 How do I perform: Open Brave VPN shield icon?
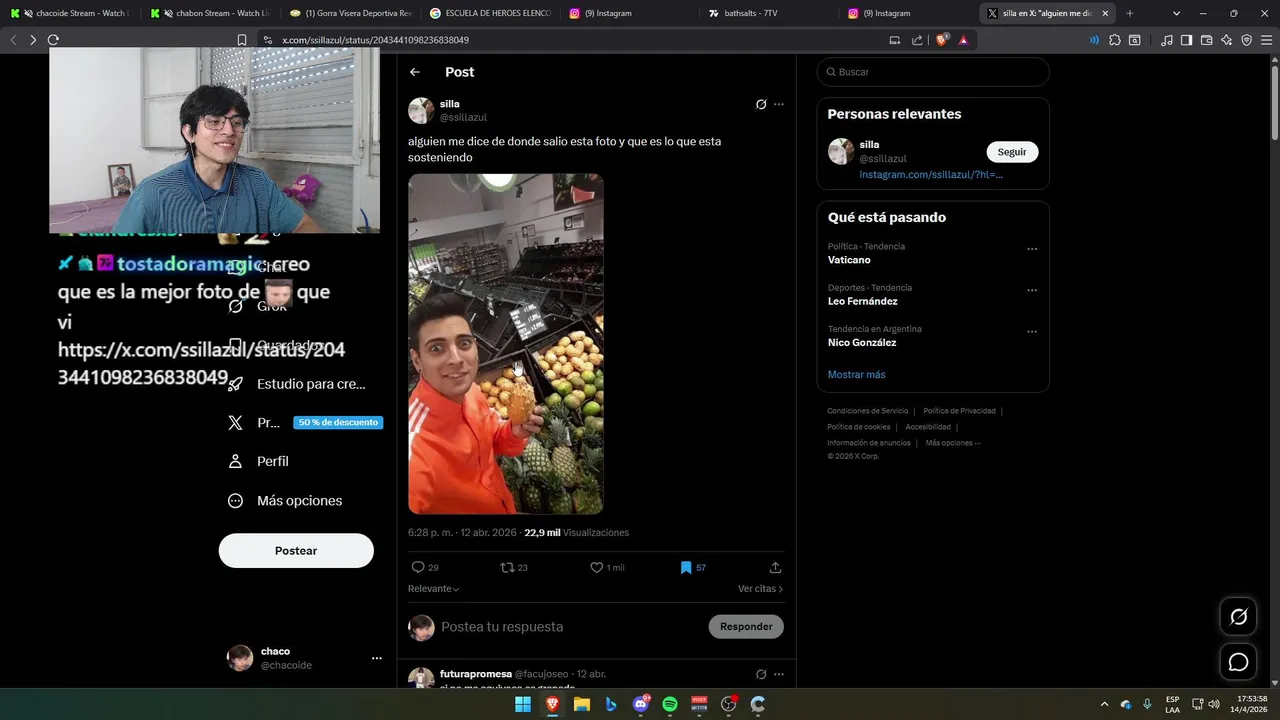1247,40
